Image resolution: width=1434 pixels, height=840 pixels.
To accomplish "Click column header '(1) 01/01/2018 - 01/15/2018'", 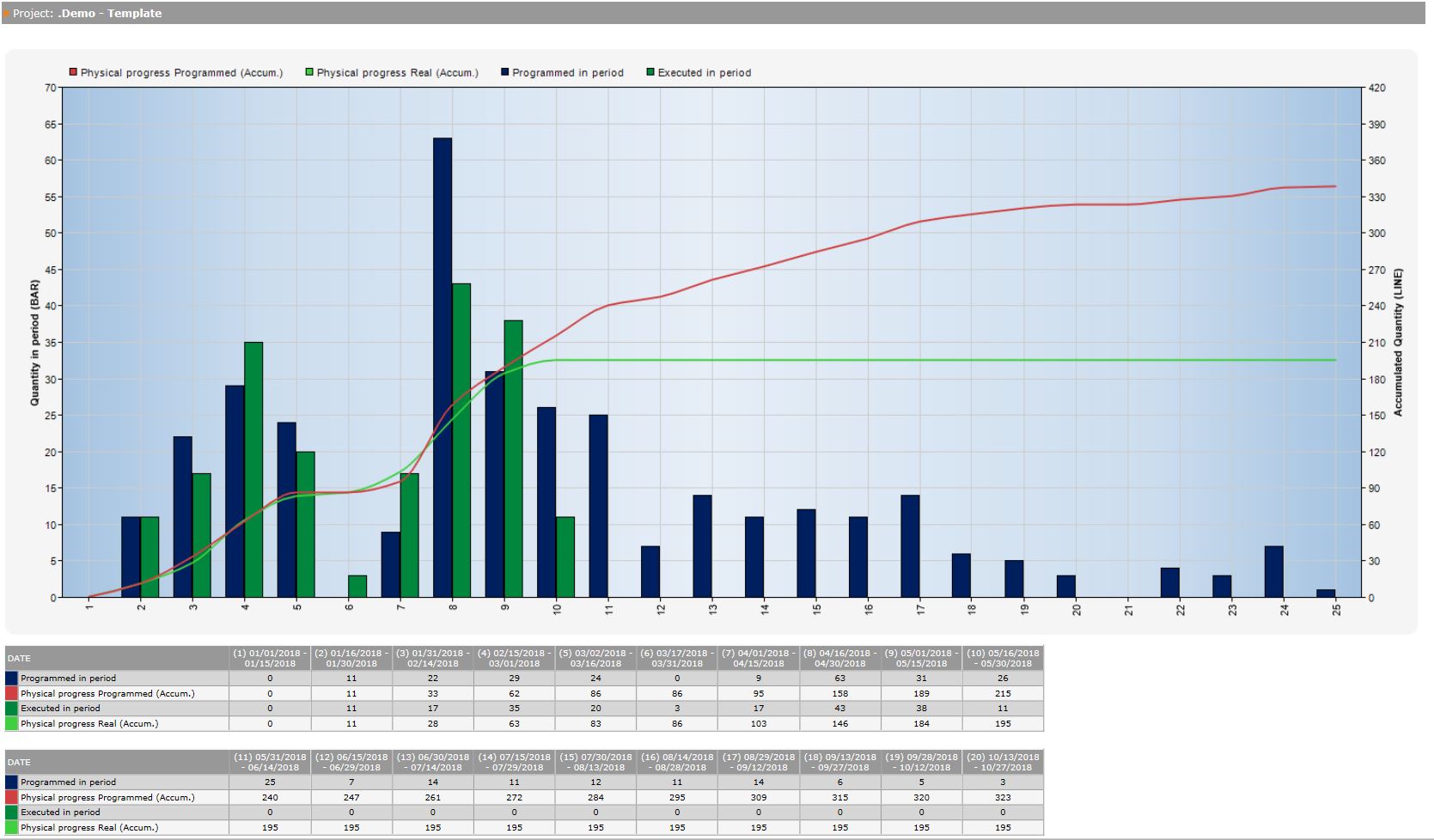I will point(270,658).
